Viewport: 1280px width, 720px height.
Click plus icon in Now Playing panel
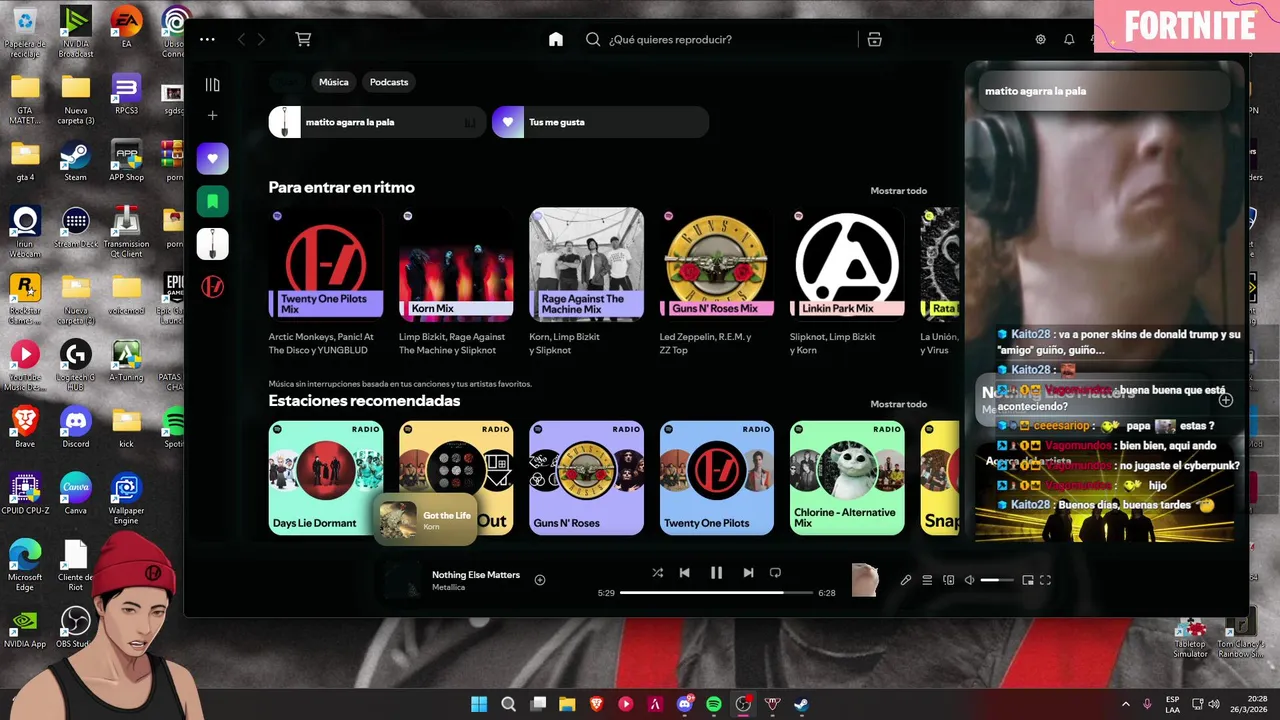point(1225,400)
